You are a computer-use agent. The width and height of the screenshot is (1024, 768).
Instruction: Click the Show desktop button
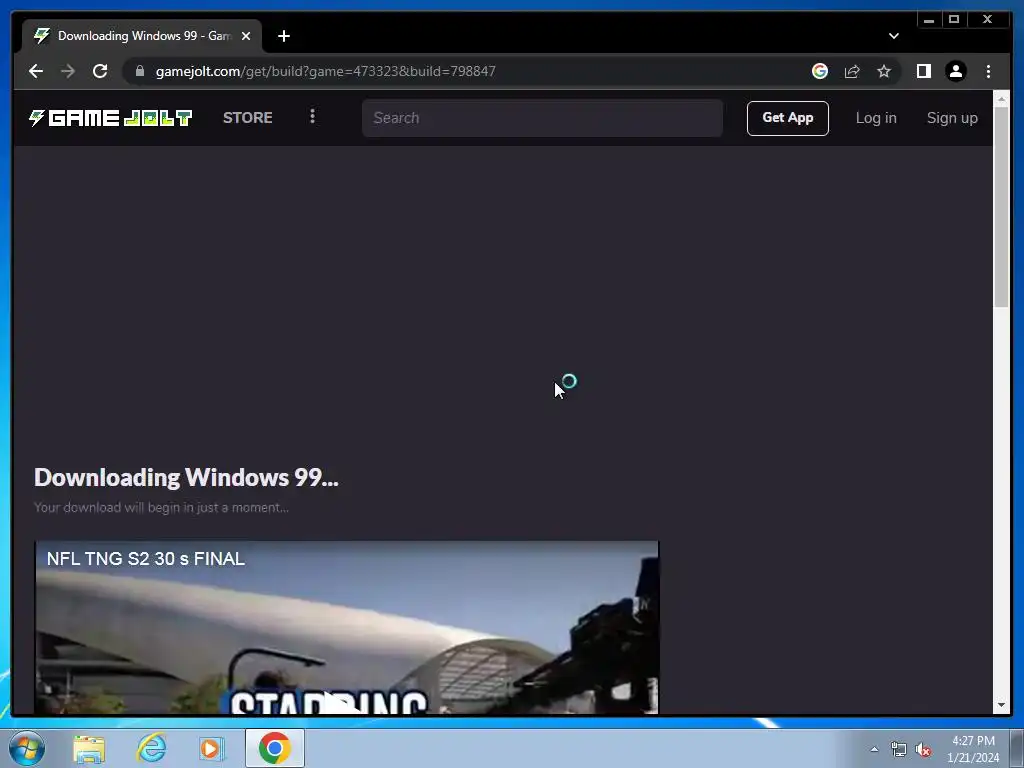pos(1017,748)
